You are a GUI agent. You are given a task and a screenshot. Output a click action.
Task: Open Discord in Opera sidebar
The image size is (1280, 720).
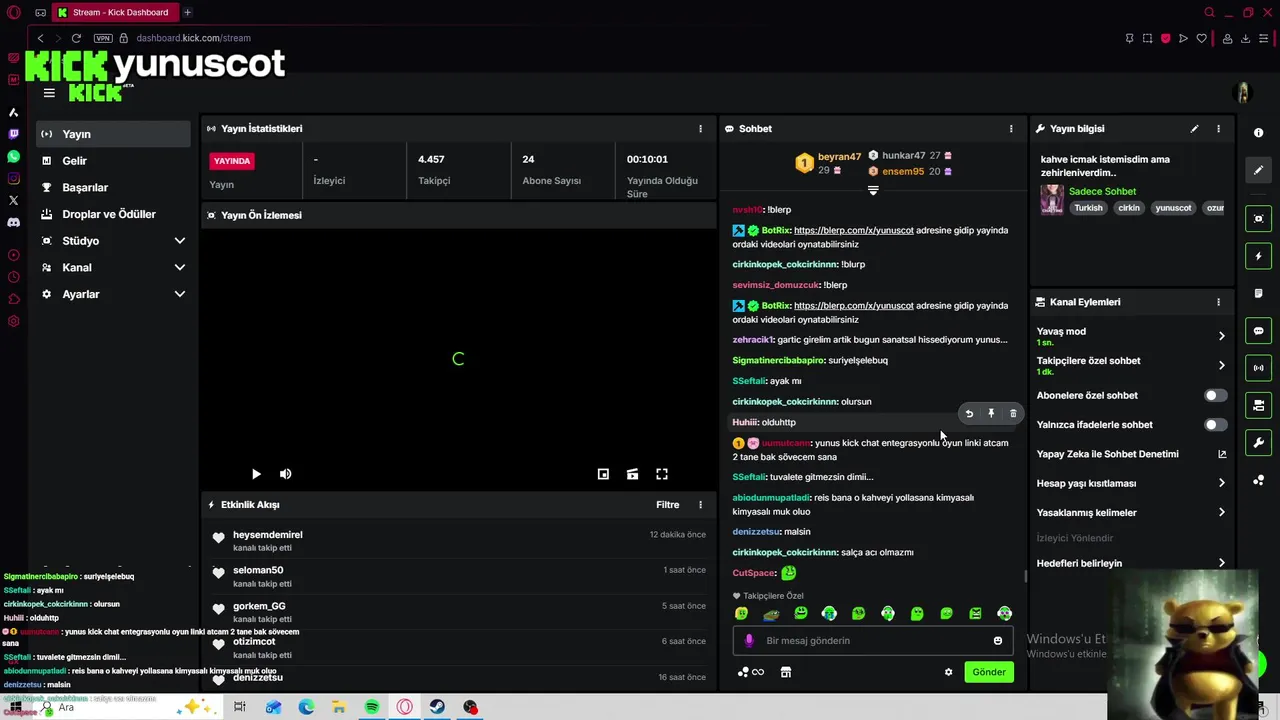click(x=13, y=222)
